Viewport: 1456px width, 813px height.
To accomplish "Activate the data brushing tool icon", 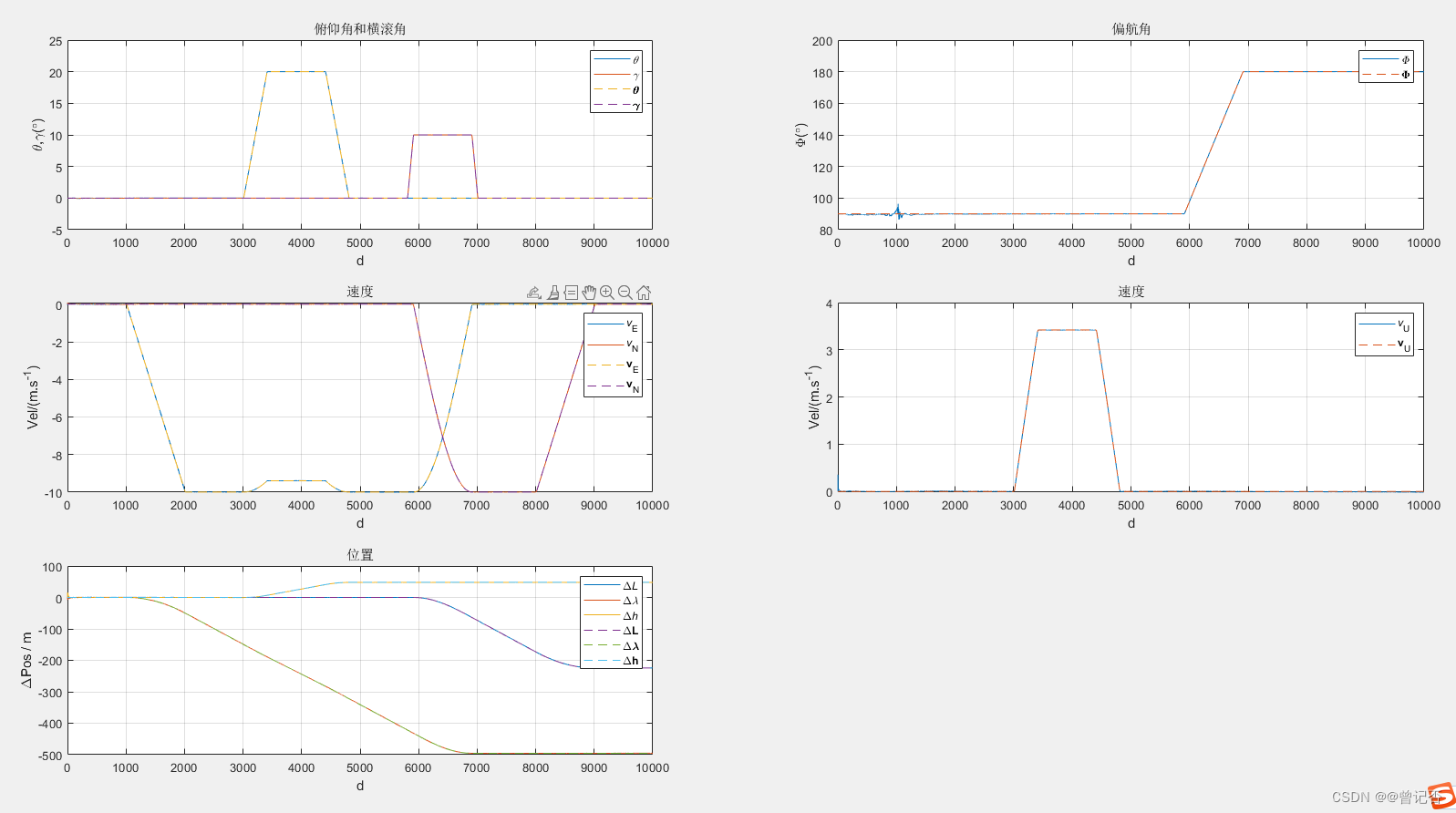I will pos(552,293).
